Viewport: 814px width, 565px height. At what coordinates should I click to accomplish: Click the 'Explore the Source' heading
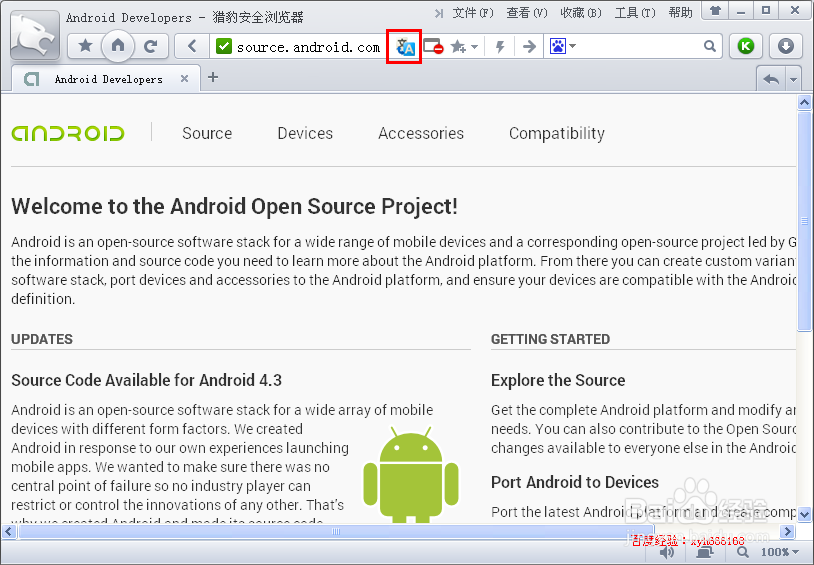[558, 380]
